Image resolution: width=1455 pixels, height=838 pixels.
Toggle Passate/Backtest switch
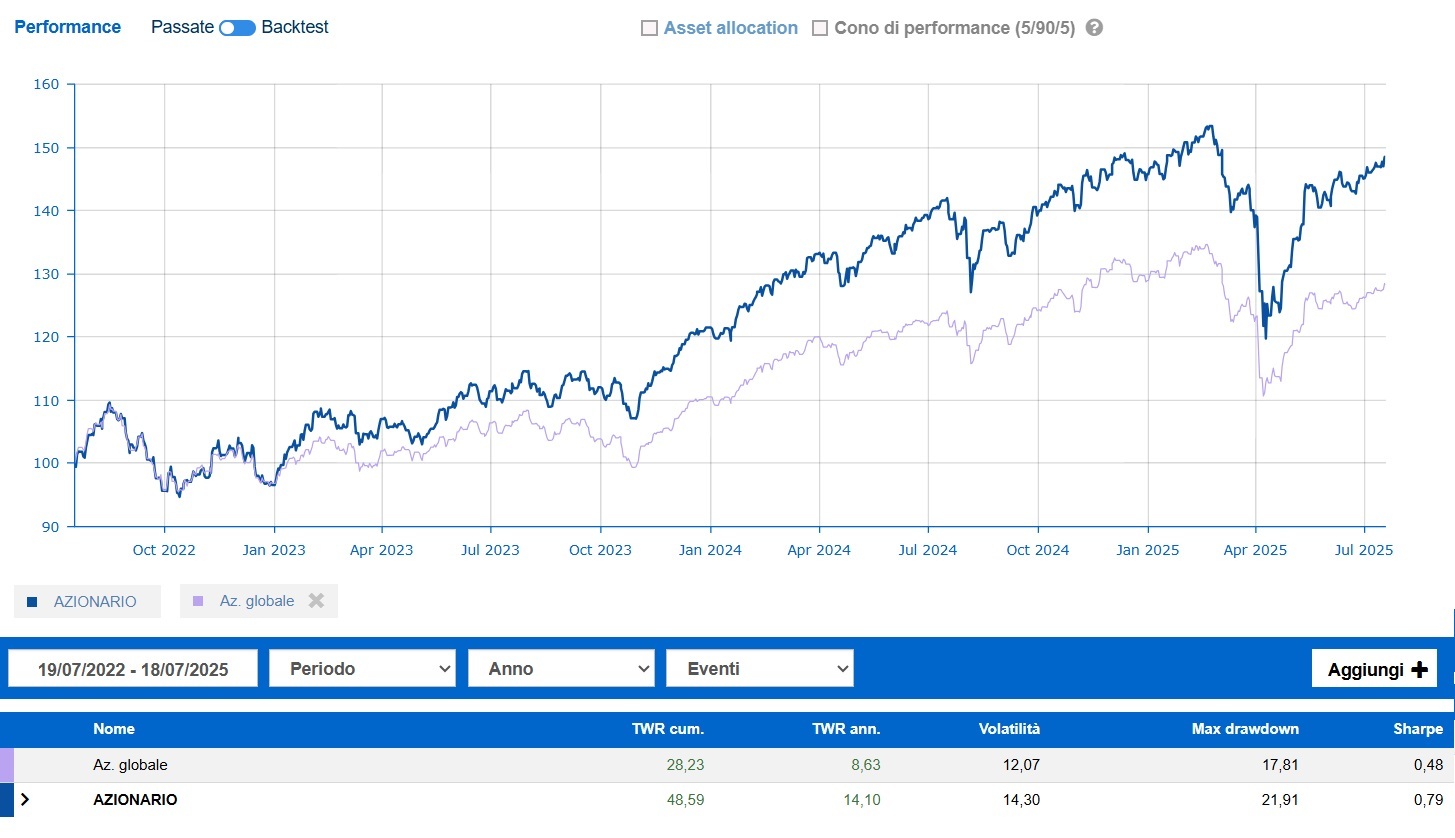coord(237,28)
